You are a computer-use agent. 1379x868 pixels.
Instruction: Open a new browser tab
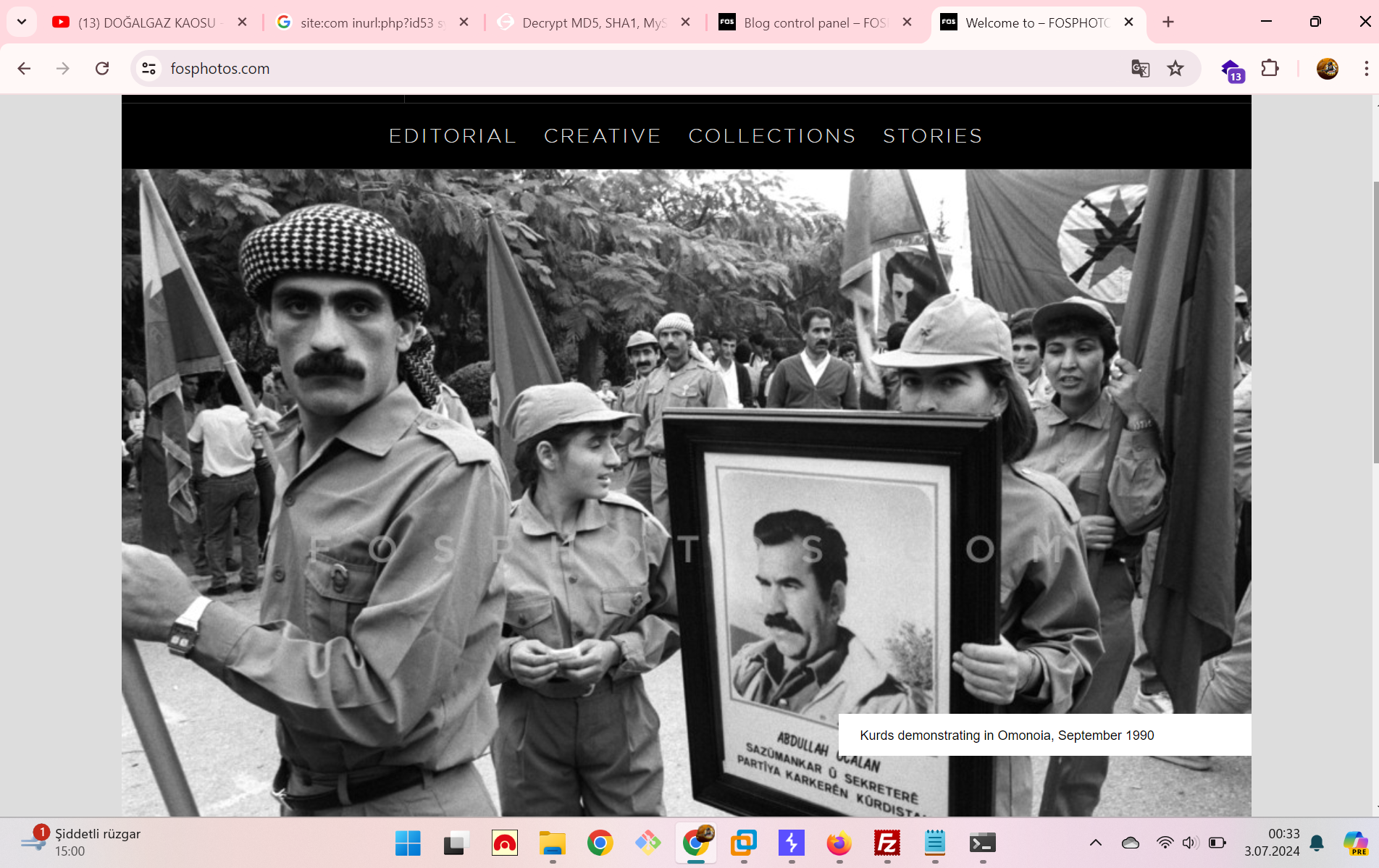click(x=1168, y=22)
